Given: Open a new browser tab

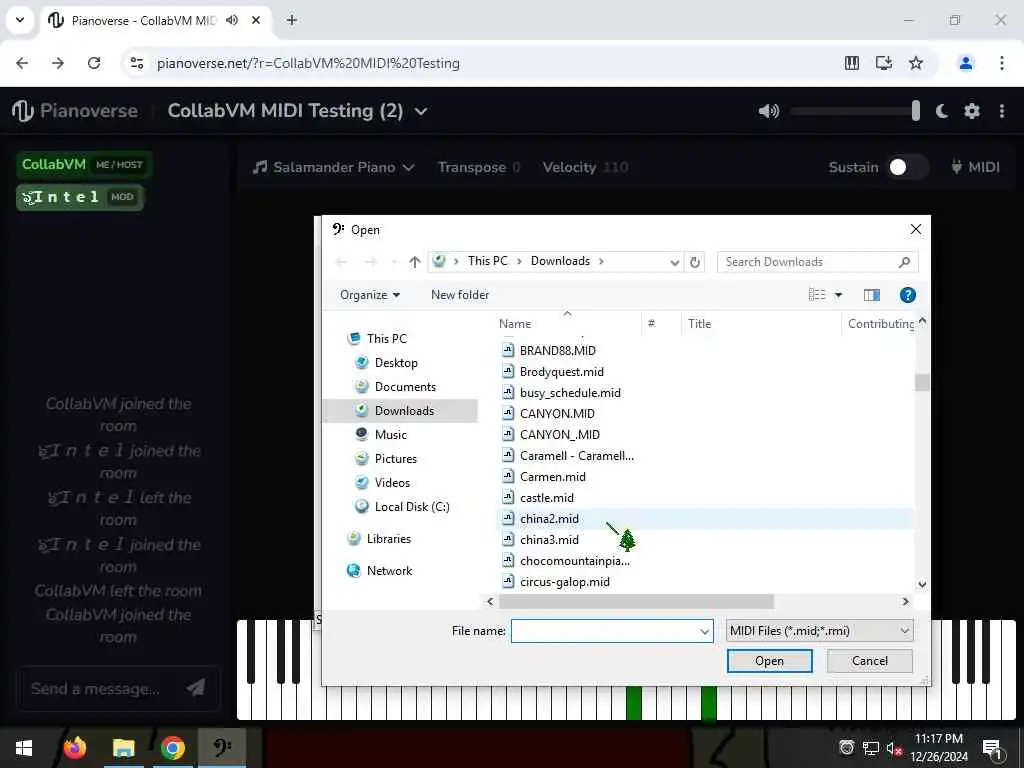Looking at the screenshot, I should point(292,20).
